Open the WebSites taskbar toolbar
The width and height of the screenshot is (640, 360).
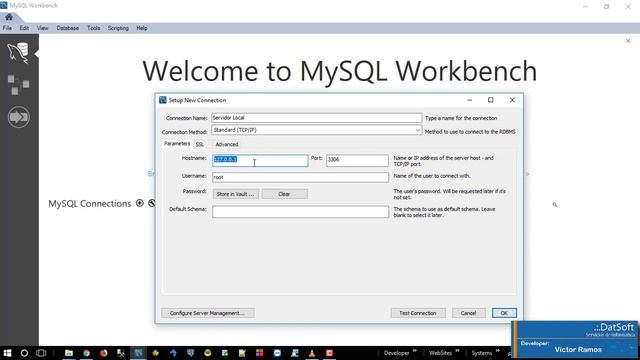[x=440, y=353]
